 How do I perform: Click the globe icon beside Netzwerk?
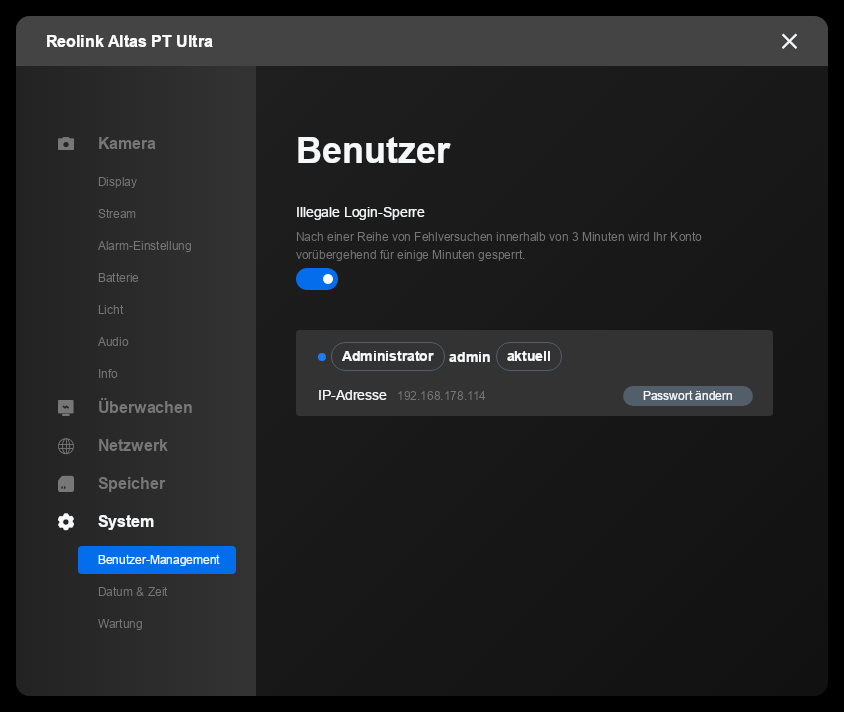pos(66,446)
